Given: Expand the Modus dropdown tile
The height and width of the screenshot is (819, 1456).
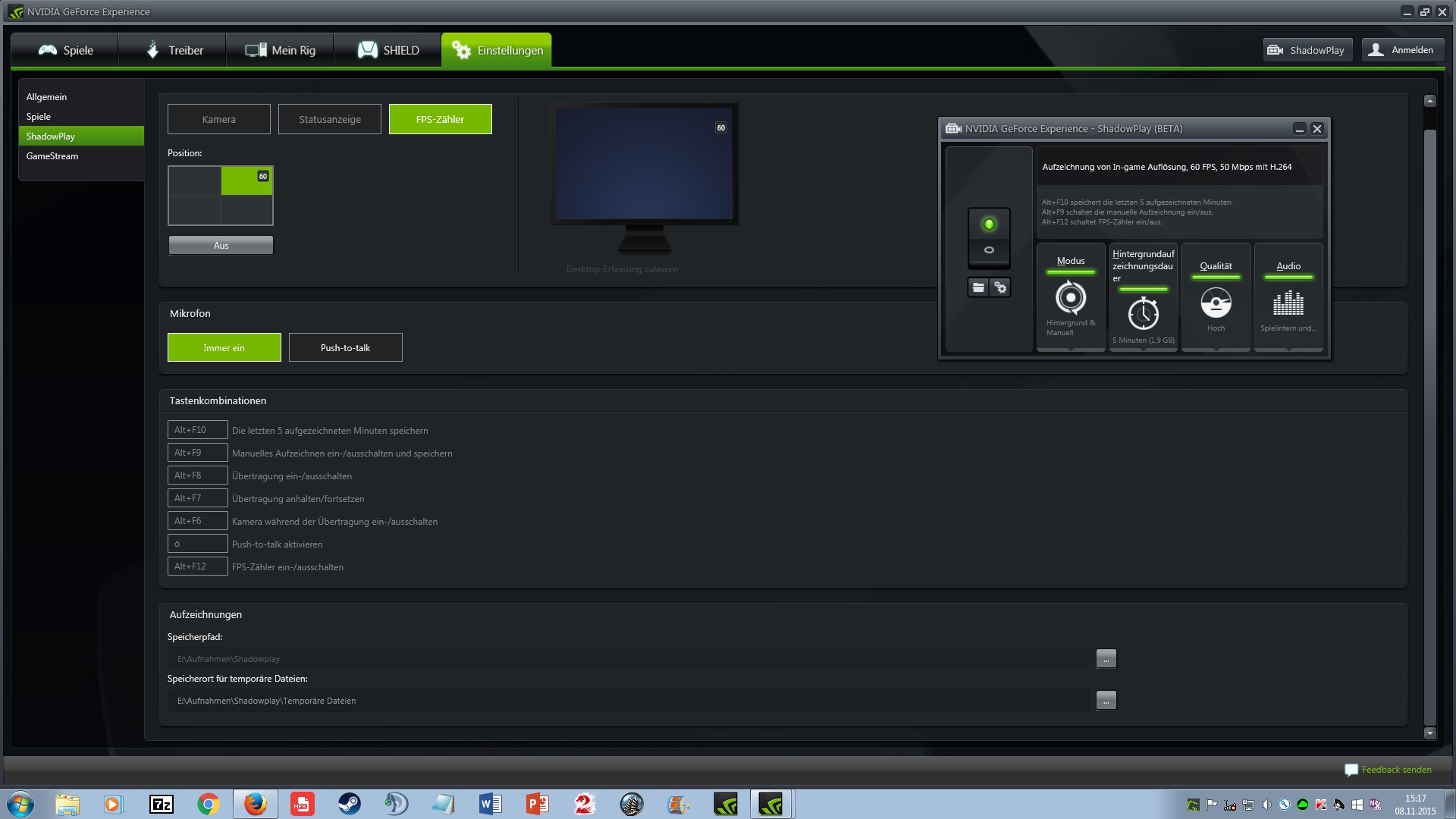Looking at the screenshot, I should (x=1071, y=297).
